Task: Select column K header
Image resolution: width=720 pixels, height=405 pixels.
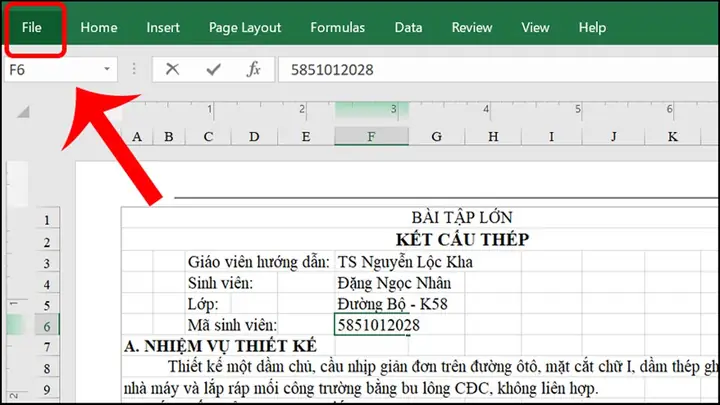Action: coord(673,136)
